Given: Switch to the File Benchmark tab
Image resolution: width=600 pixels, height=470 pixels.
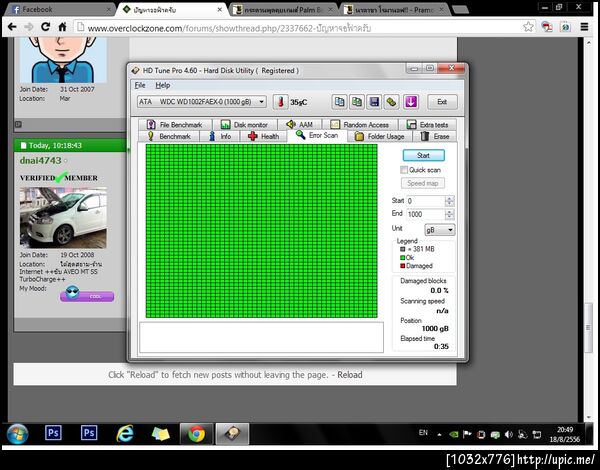Looking at the screenshot, I should (174, 124).
